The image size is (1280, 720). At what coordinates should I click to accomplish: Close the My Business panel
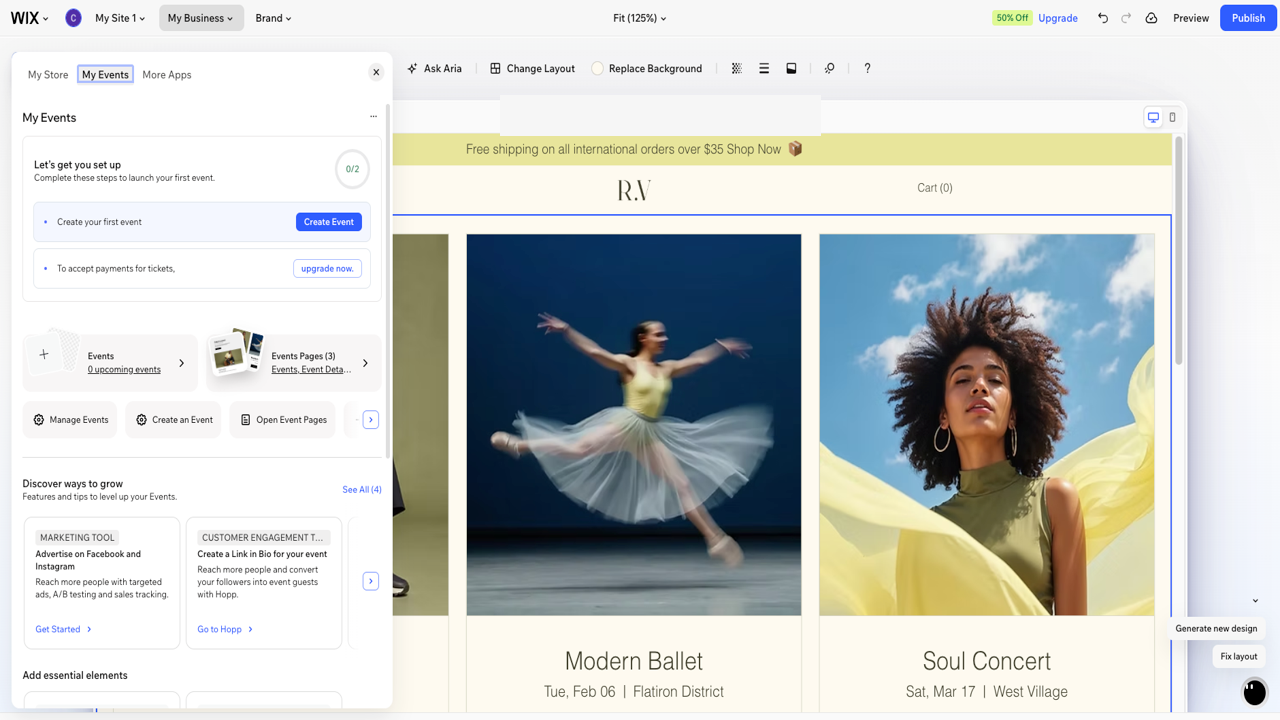pyautogui.click(x=376, y=72)
